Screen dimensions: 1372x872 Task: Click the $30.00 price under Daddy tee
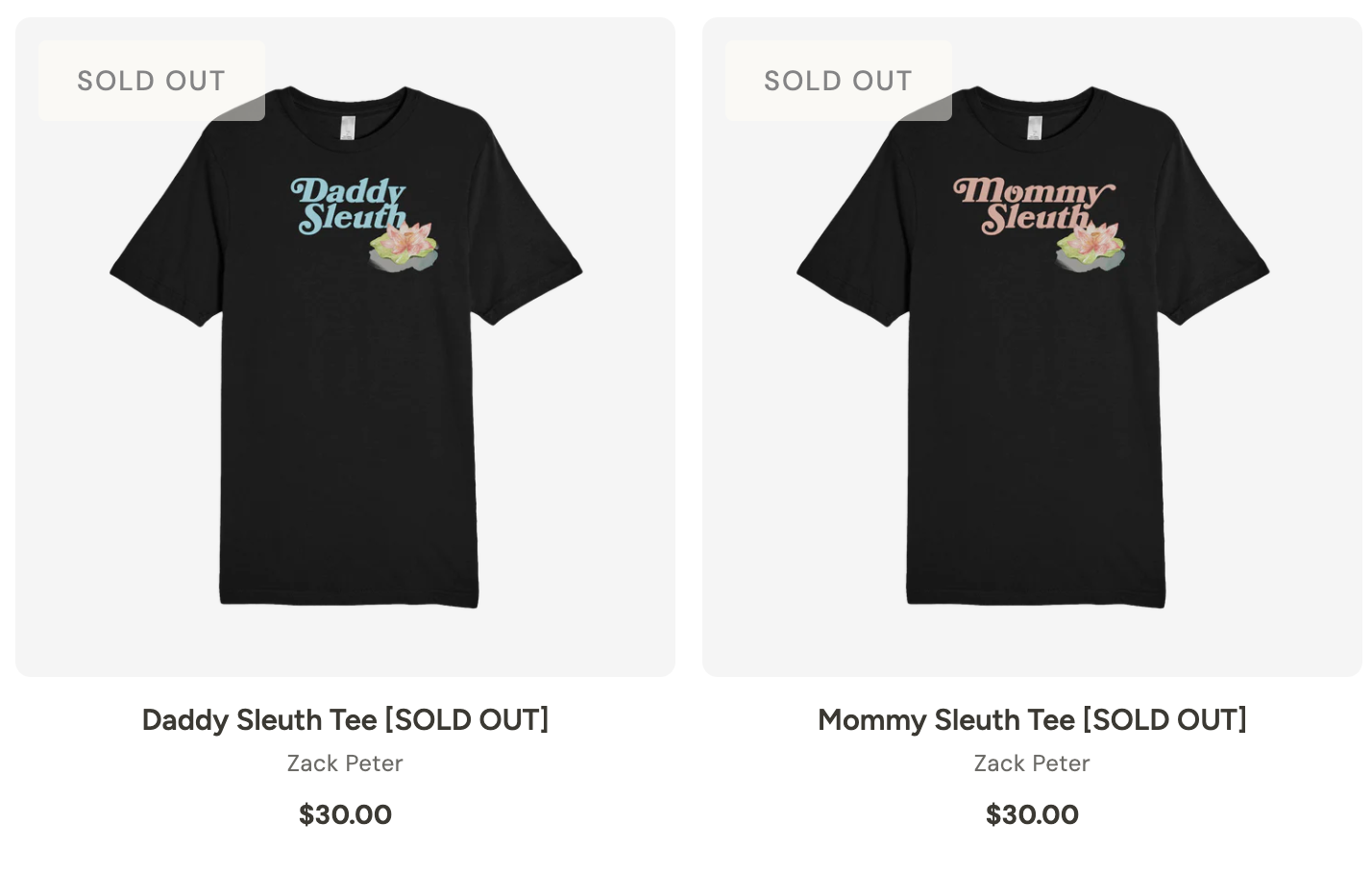pos(345,814)
